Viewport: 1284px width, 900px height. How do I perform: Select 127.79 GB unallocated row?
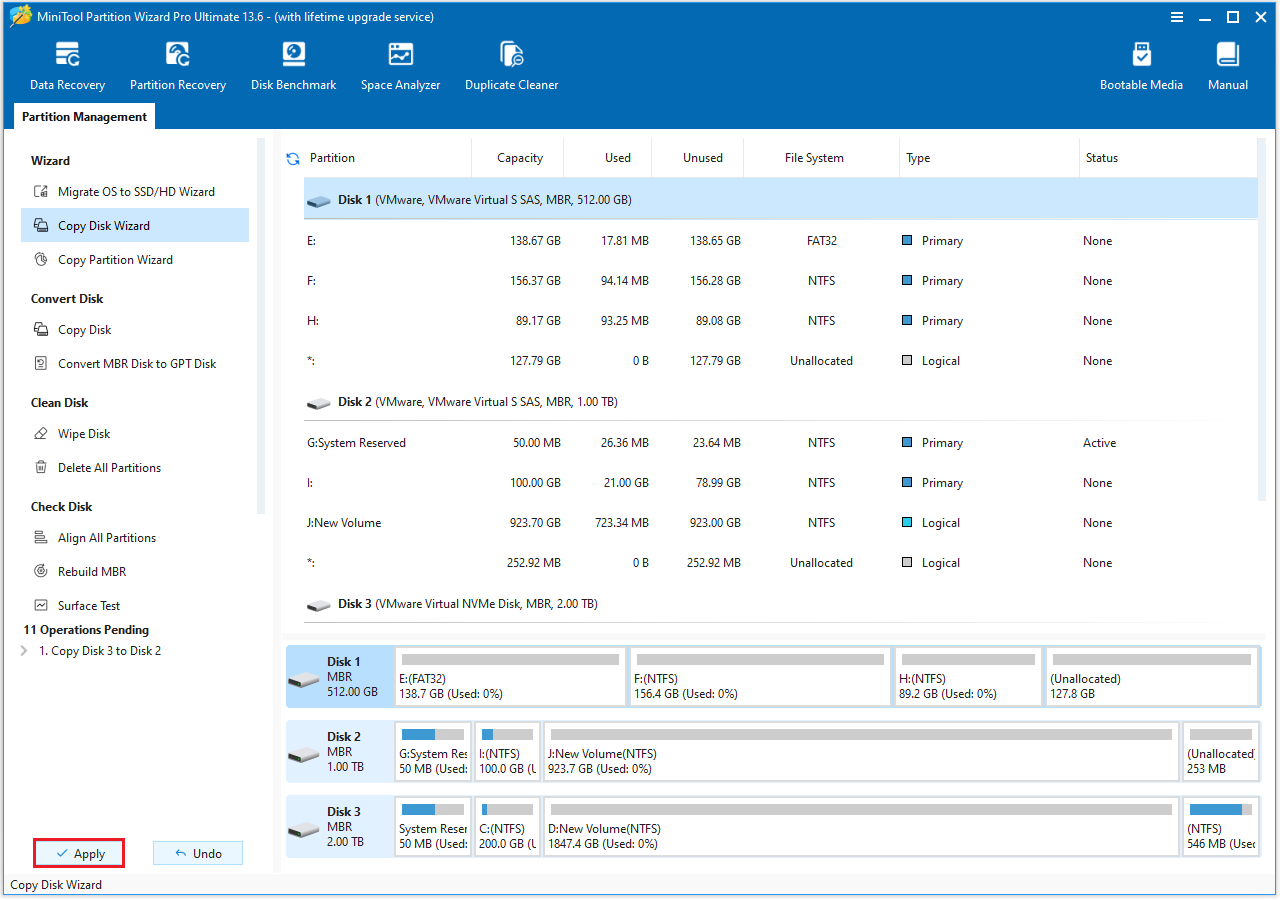click(x=780, y=361)
